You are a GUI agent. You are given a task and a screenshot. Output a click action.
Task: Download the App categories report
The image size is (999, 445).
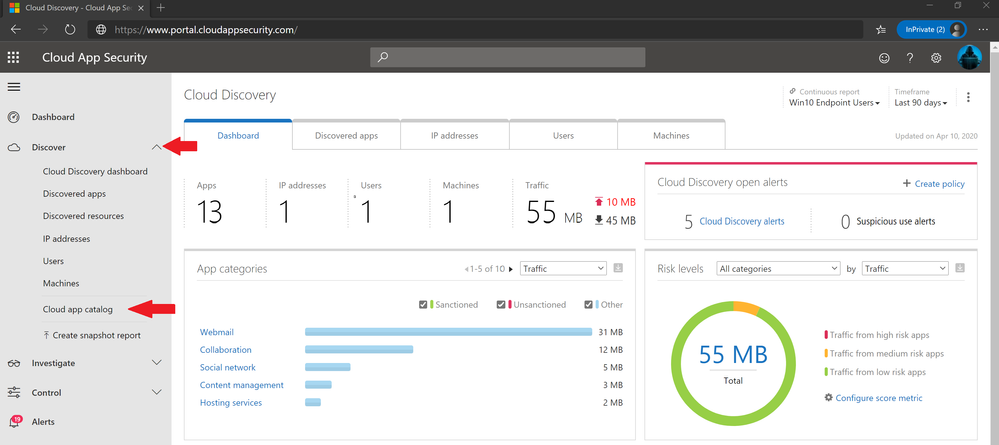(617, 268)
